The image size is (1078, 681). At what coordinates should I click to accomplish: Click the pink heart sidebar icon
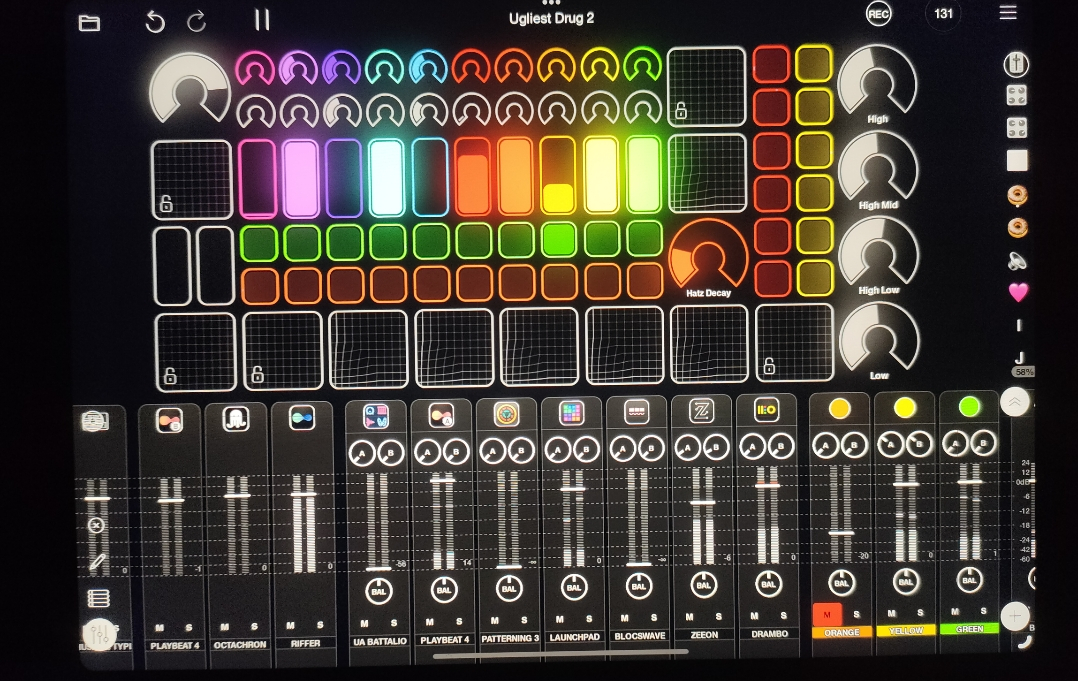[1018, 293]
